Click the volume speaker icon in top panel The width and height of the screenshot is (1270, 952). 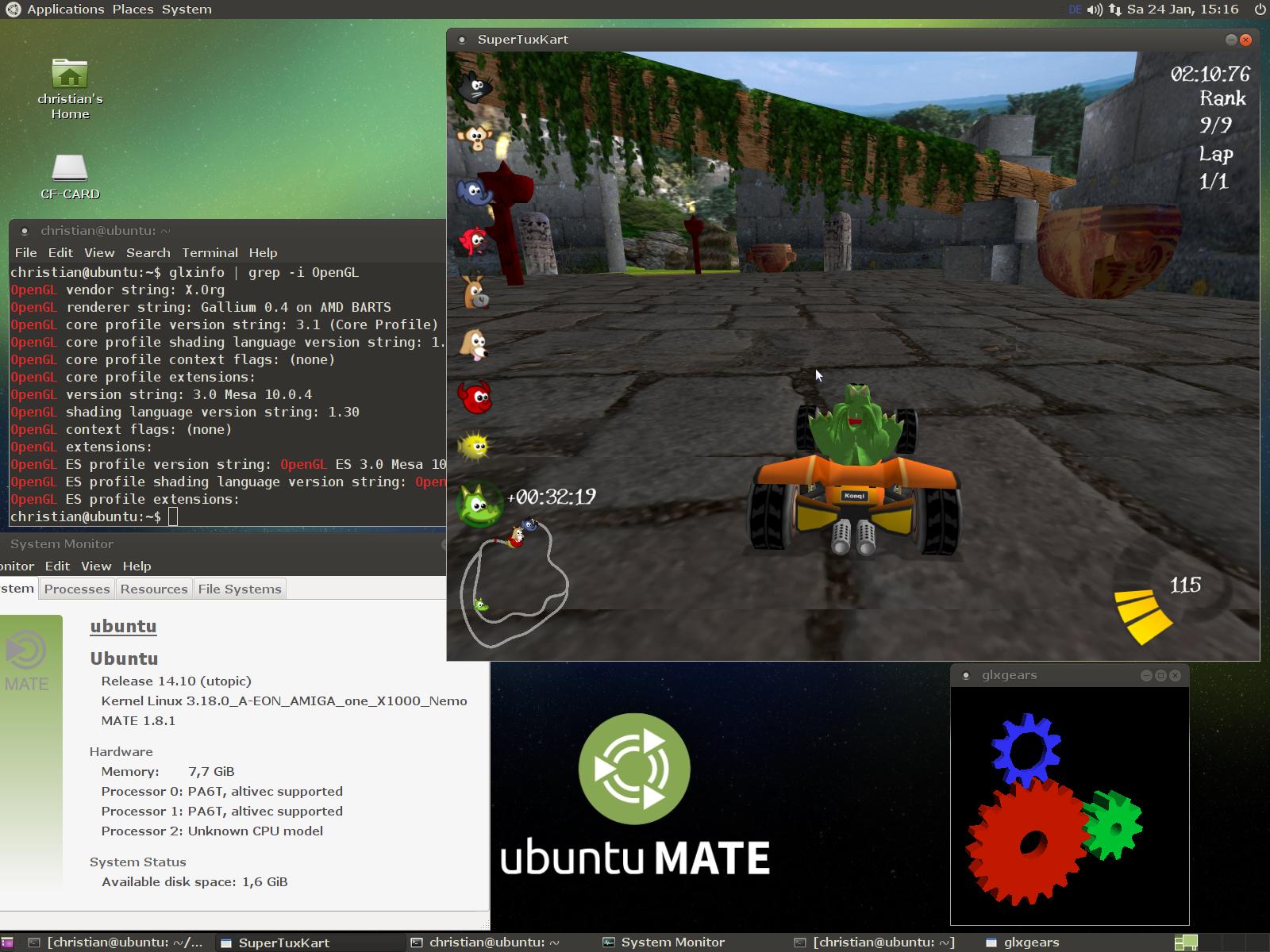pyautogui.click(x=1095, y=10)
